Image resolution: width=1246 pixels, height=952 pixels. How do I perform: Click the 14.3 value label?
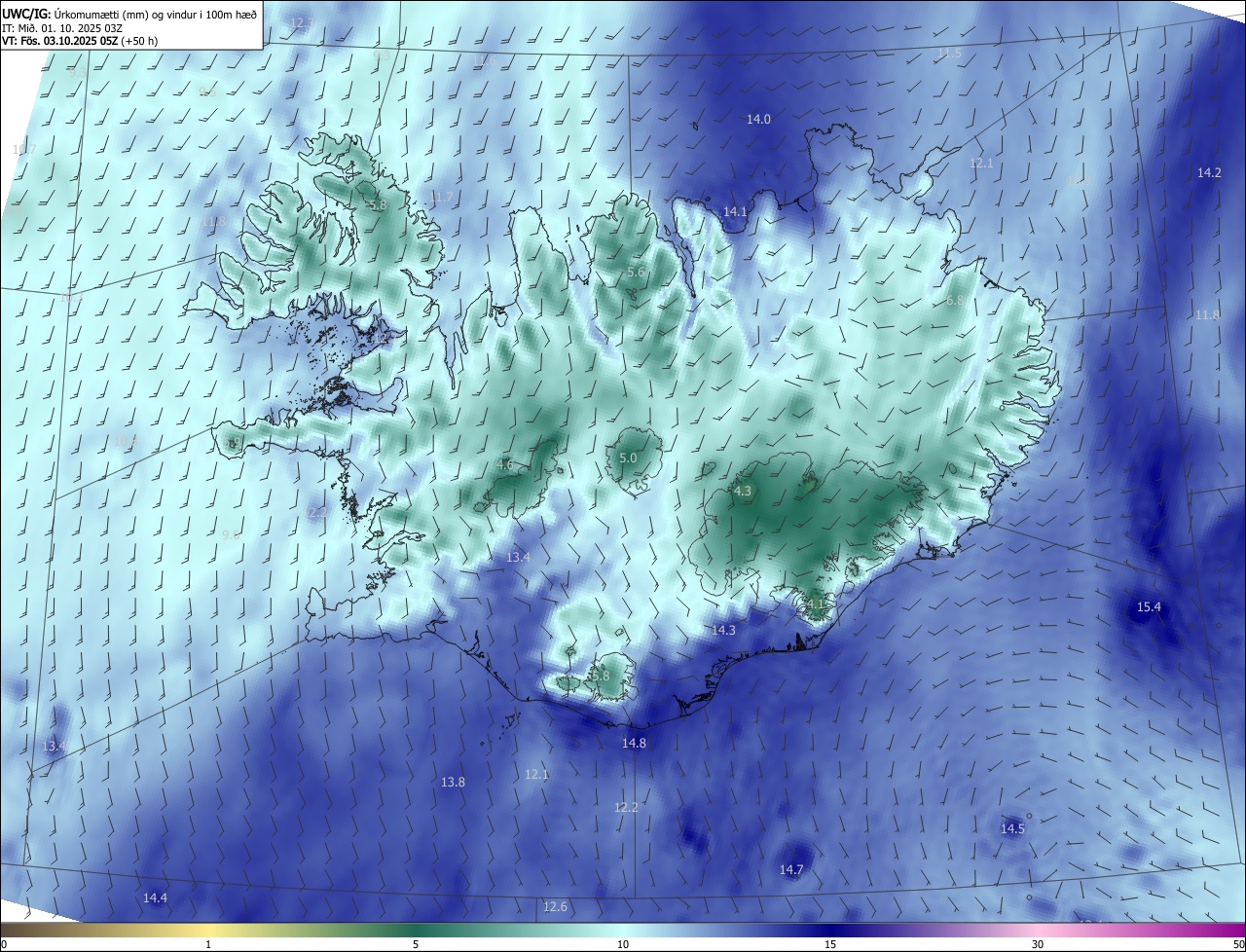point(723,630)
